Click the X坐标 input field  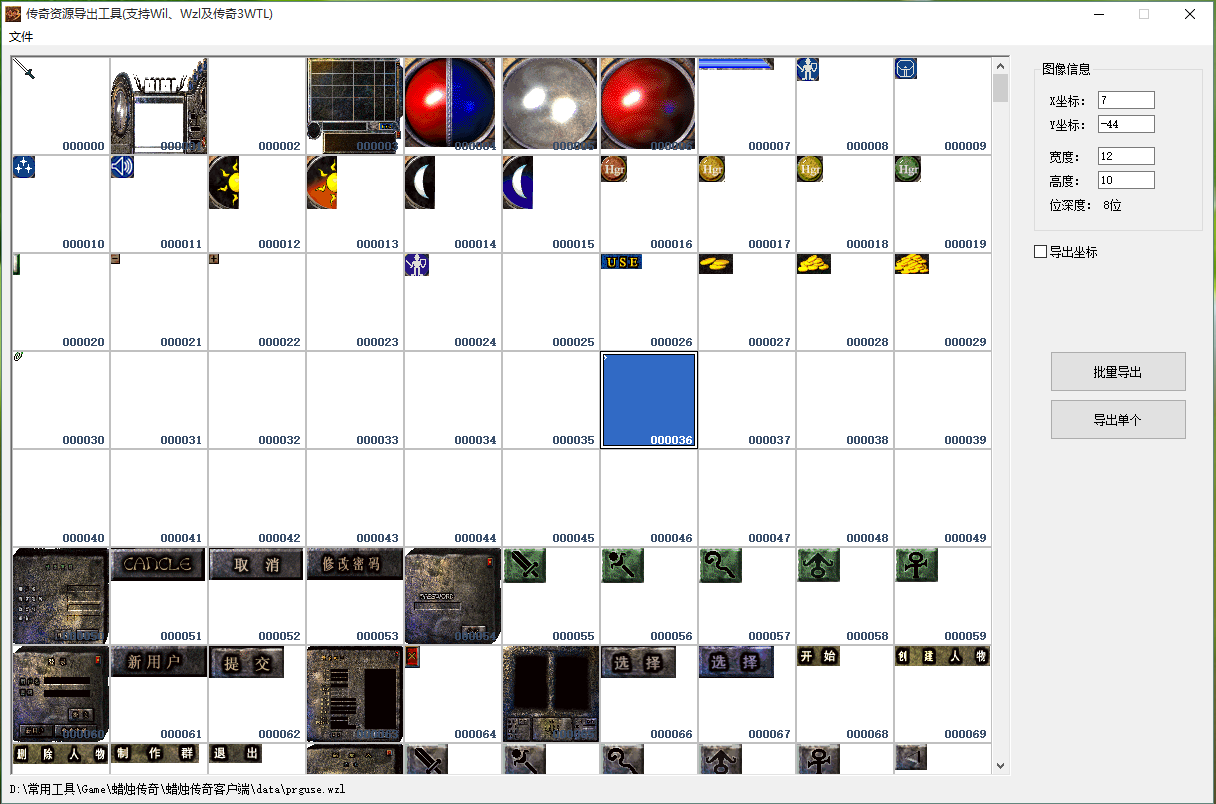click(1126, 100)
